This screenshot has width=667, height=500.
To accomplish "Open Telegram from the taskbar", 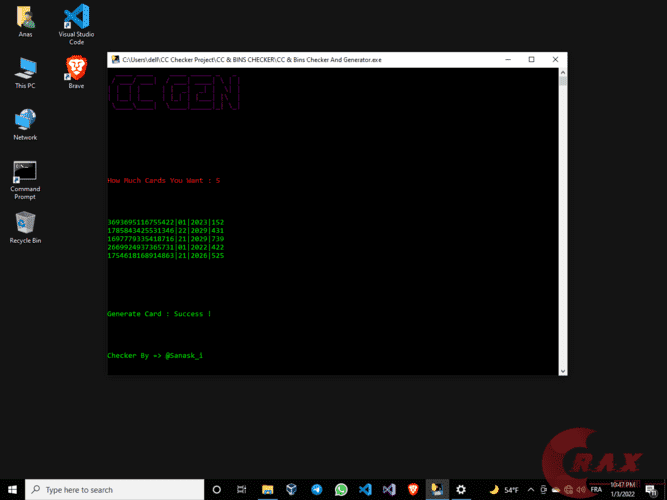I will pos(316,489).
